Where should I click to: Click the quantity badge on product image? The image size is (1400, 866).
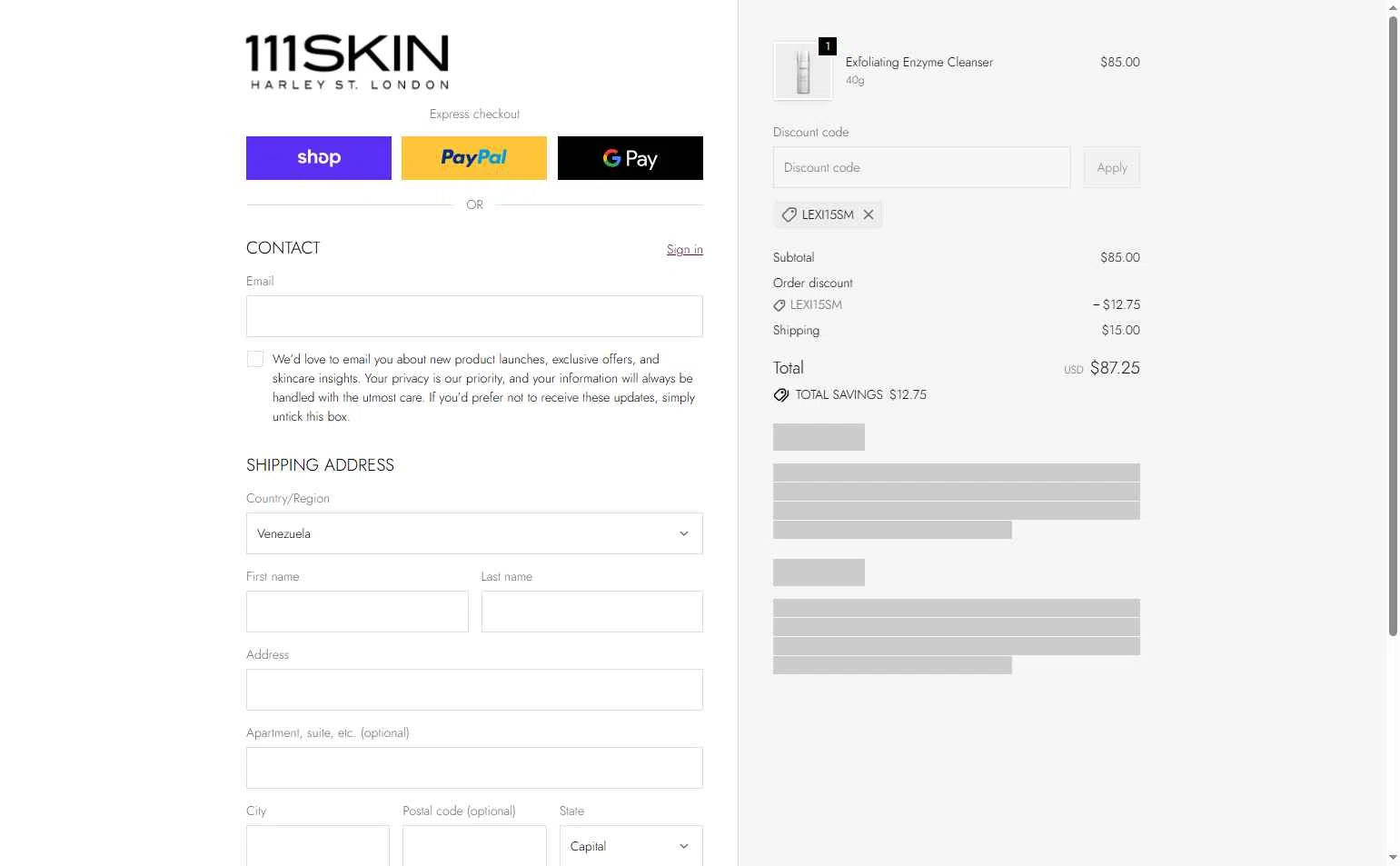828,46
